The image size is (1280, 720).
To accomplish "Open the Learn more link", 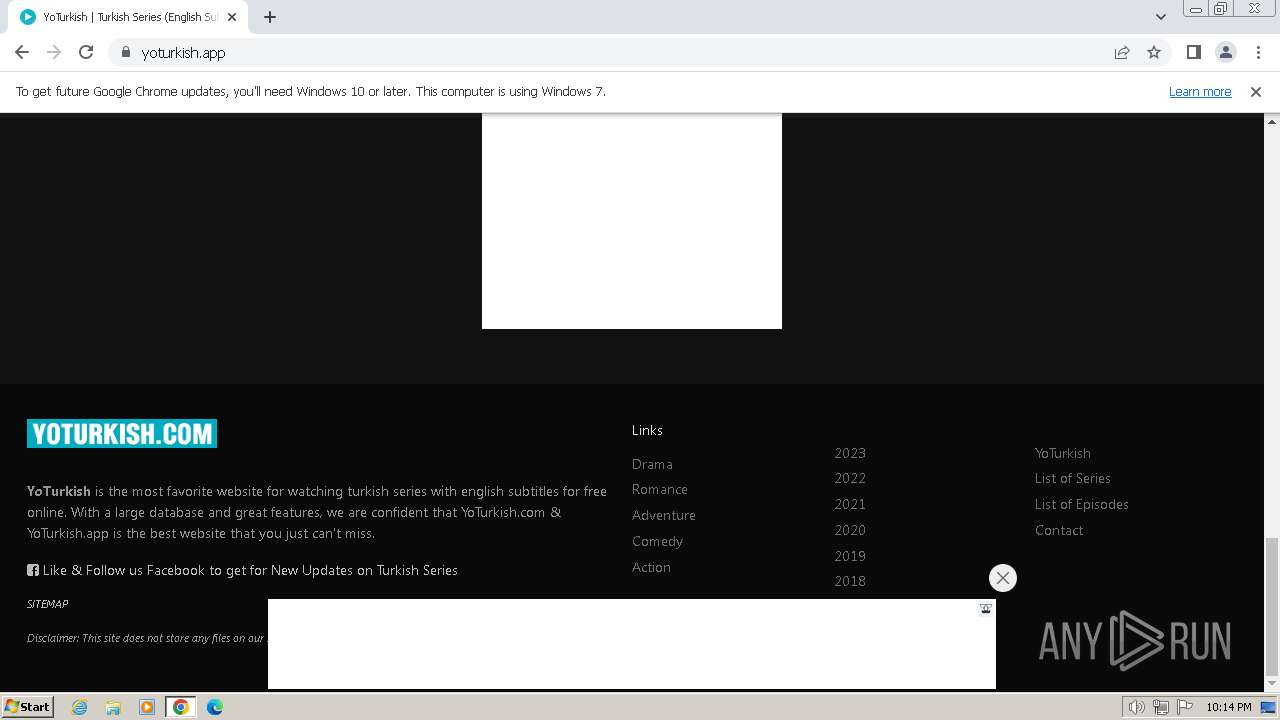I will [1200, 91].
